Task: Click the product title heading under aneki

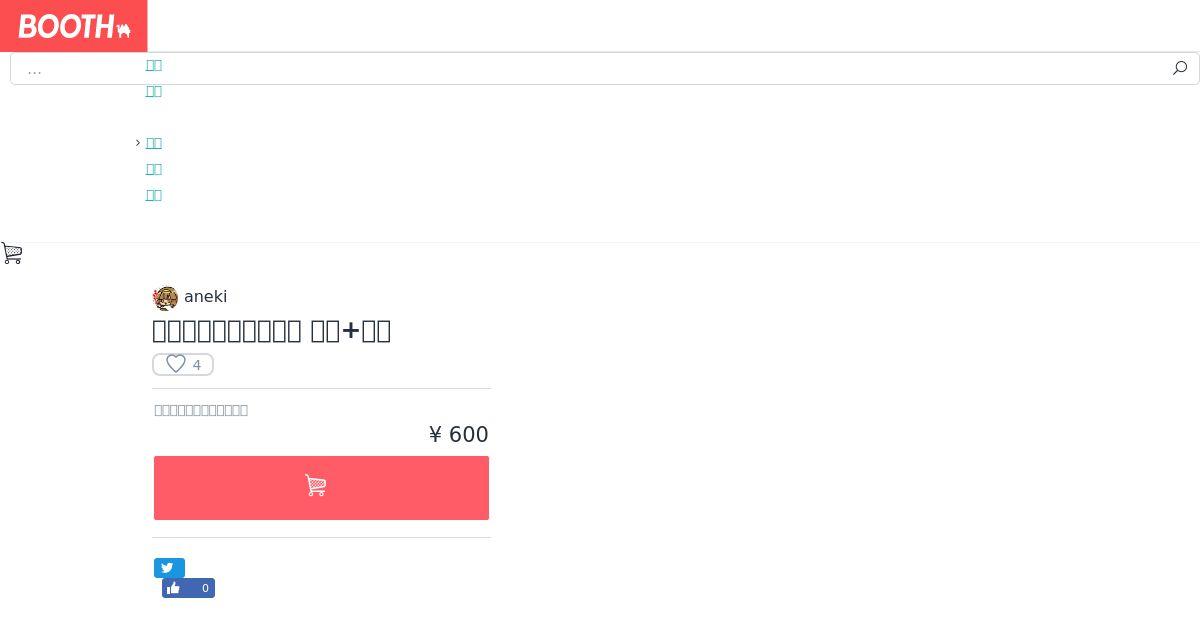Action: (x=272, y=331)
